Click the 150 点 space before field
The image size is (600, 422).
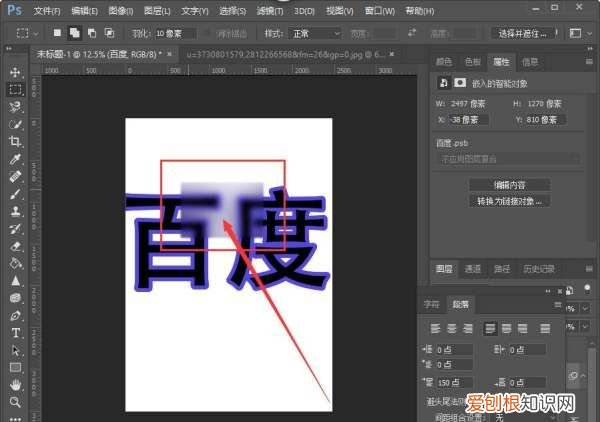454,382
